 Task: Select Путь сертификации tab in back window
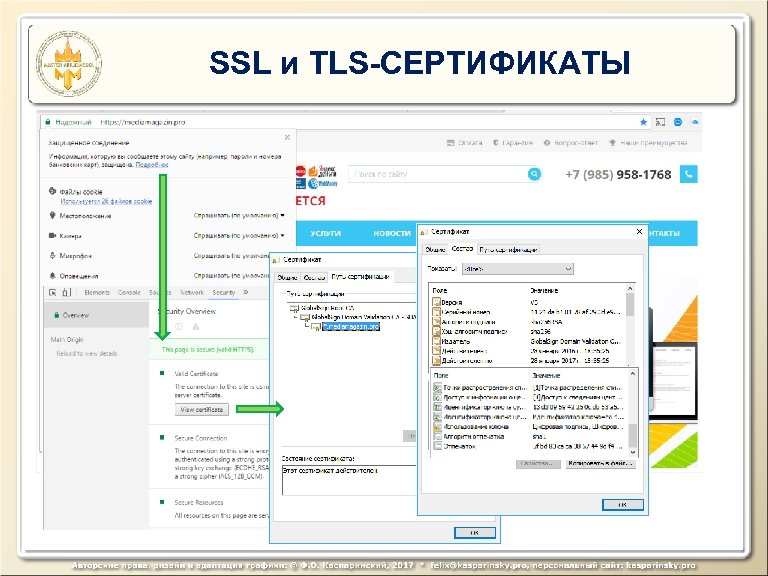tap(360, 276)
